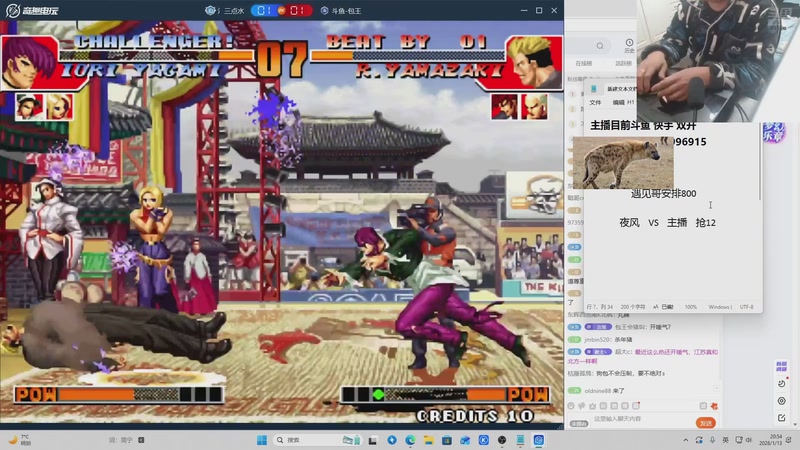Click the Notepad vertical scrollbar
Image resolution: width=800 pixels, height=450 pixels.
[760, 163]
